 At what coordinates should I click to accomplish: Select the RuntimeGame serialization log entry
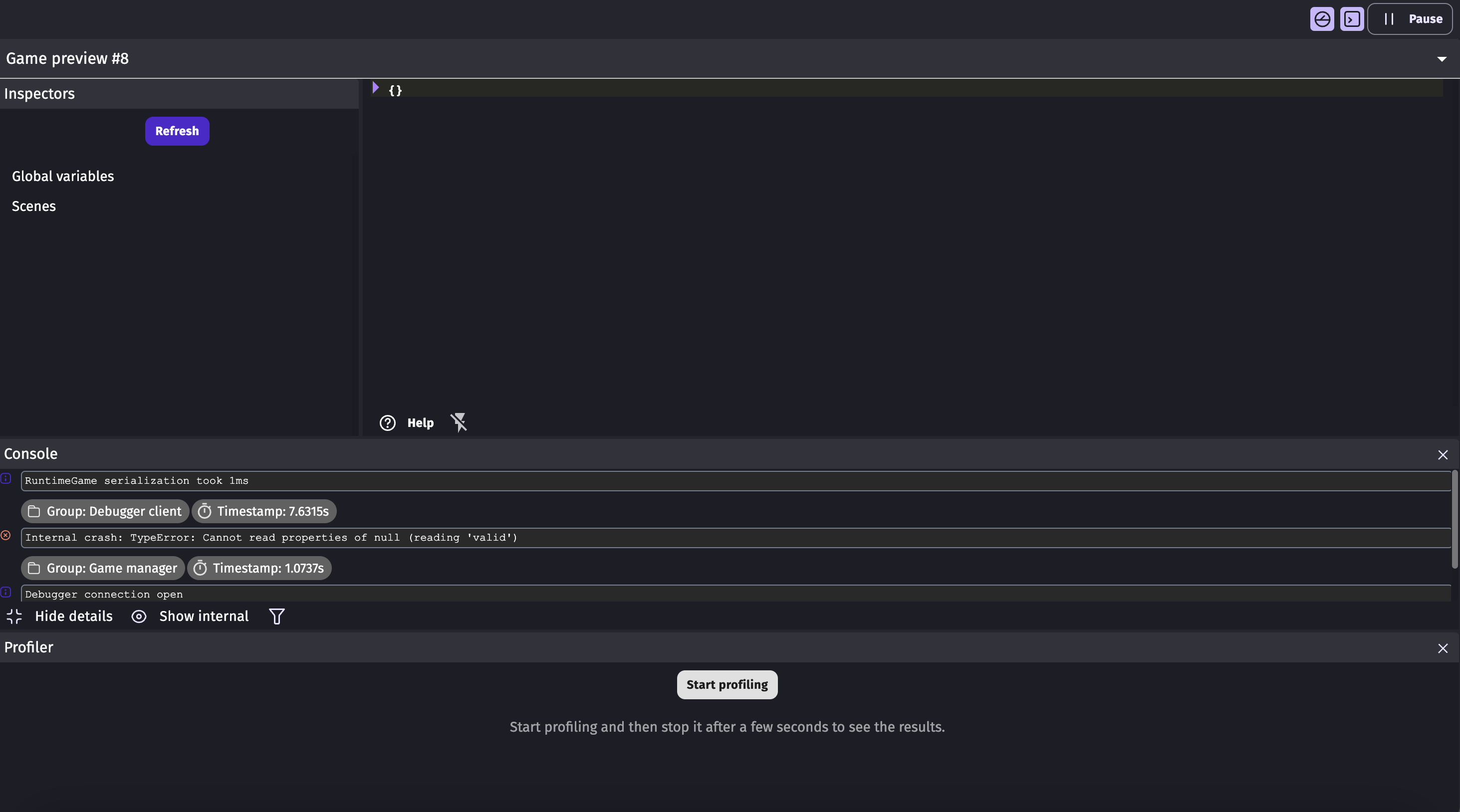coord(735,480)
